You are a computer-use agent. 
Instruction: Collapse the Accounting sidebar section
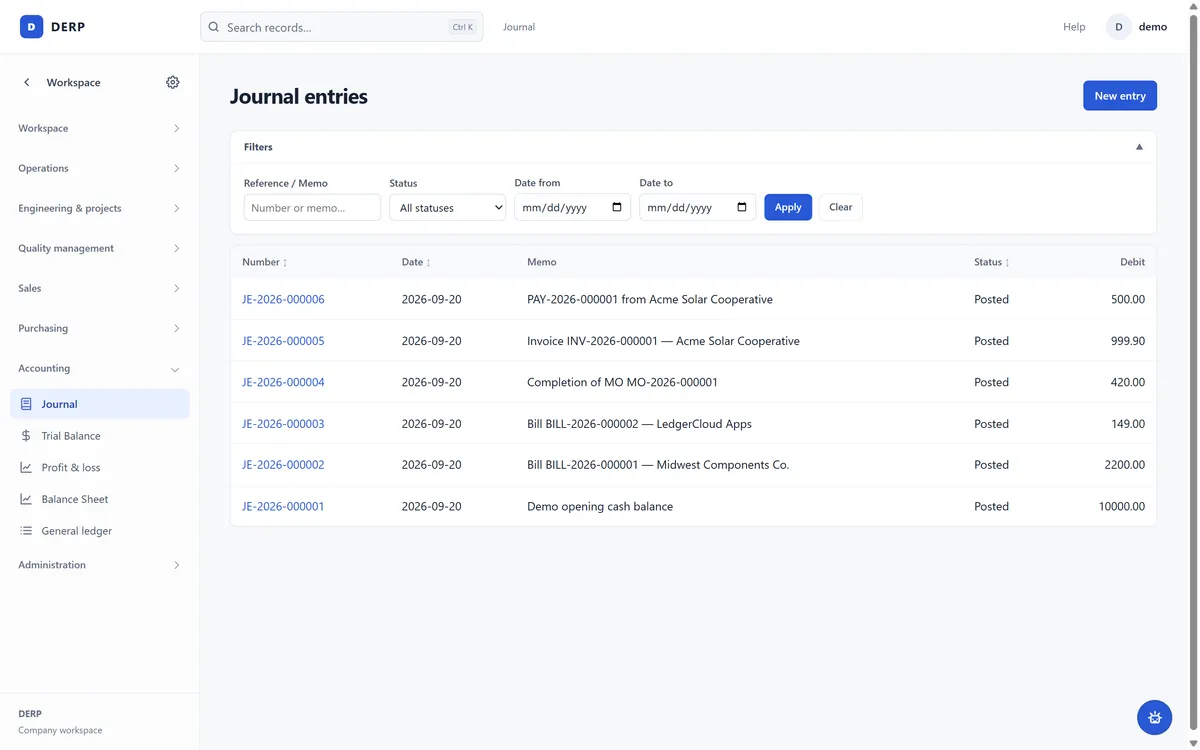point(99,368)
